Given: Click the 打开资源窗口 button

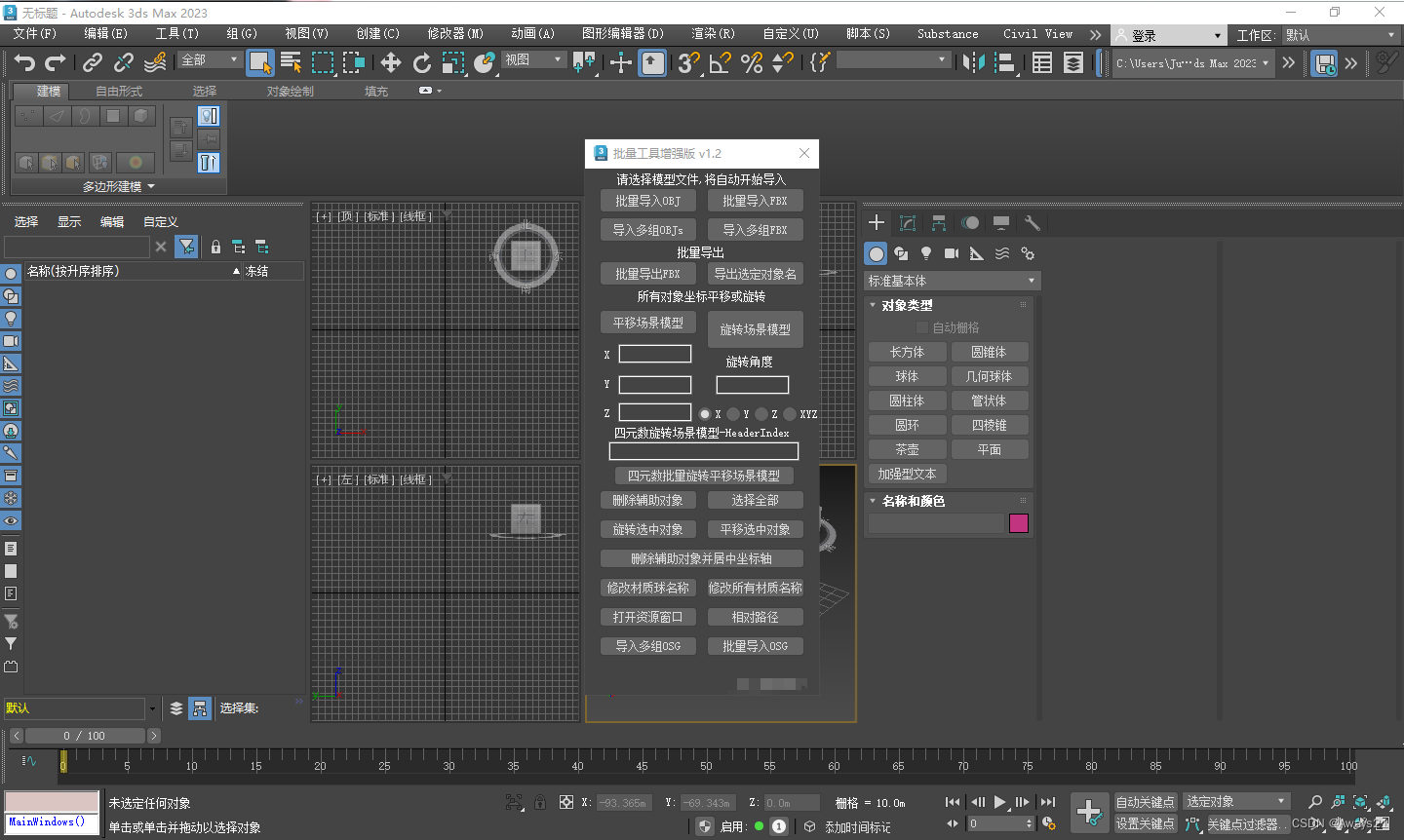Looking at the screenshot, I should [x=647, y=617].
